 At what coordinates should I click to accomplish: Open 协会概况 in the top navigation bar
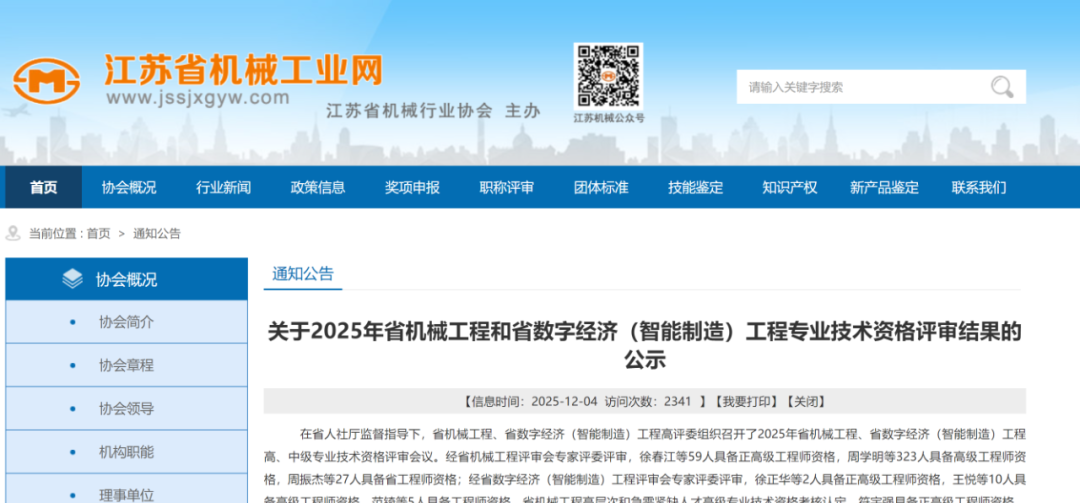point(129,187)
